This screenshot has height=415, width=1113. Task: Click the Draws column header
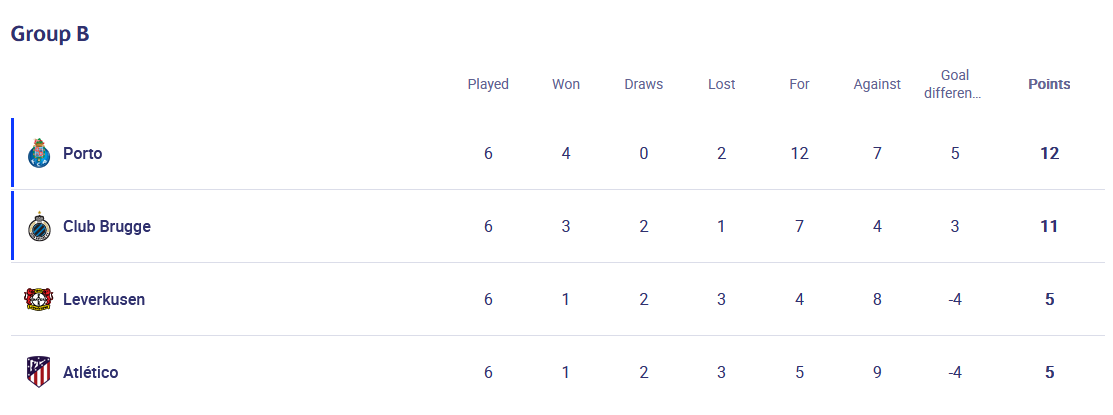(643, 84)
